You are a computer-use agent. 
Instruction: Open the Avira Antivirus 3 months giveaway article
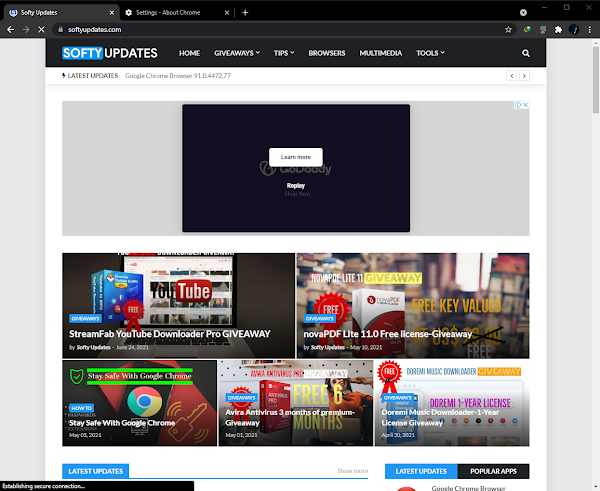[x=290, y=418]
